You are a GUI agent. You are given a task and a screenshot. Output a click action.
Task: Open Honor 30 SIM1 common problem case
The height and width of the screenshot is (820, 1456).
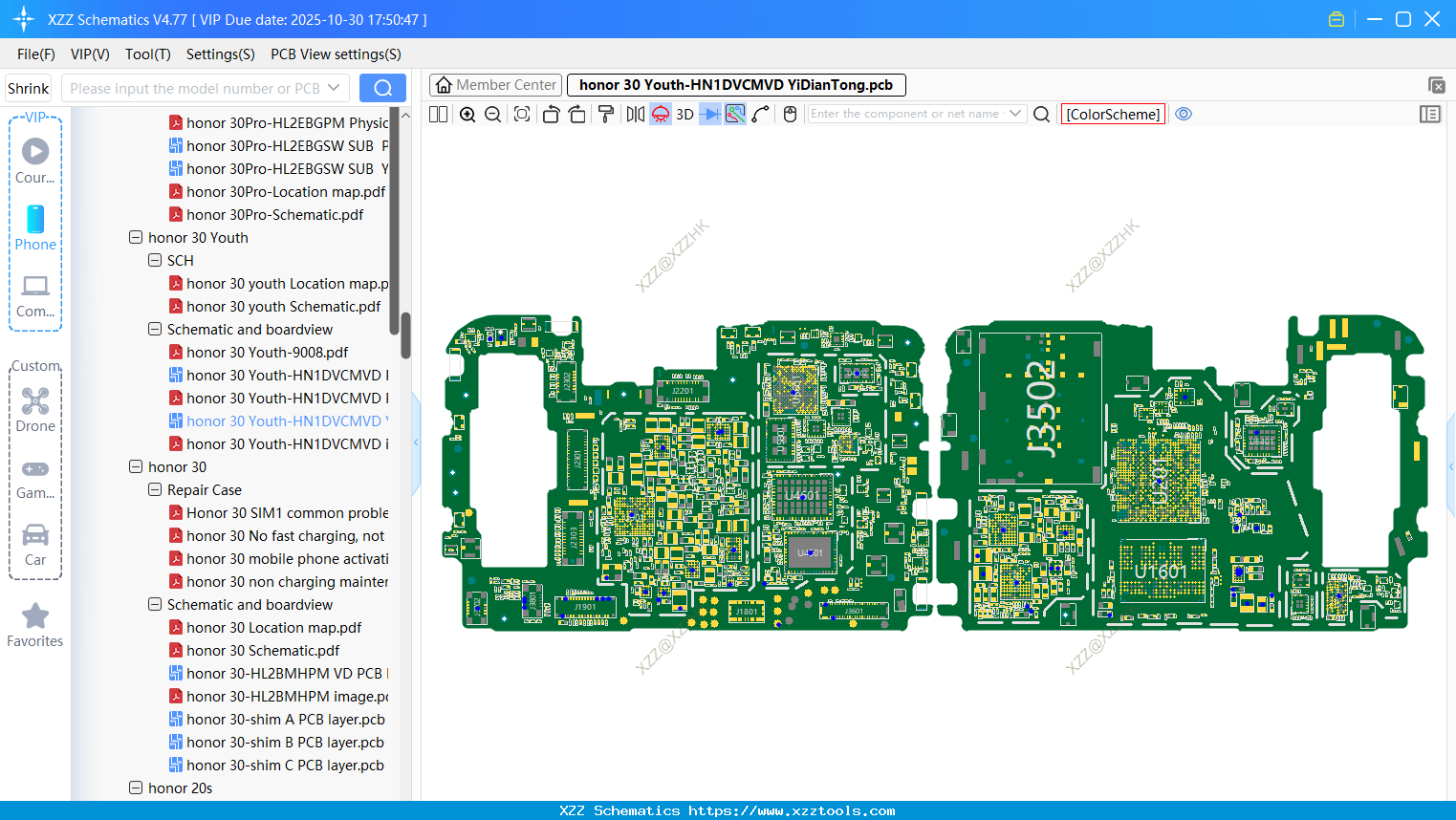(279, 512)
